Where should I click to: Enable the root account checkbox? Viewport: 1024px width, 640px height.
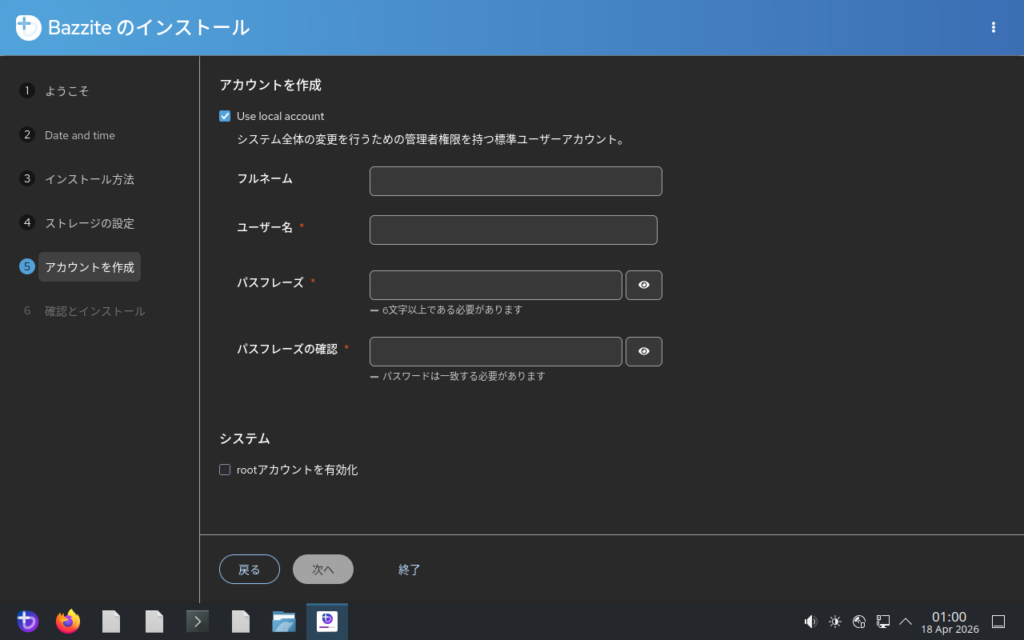click(225, 470)
